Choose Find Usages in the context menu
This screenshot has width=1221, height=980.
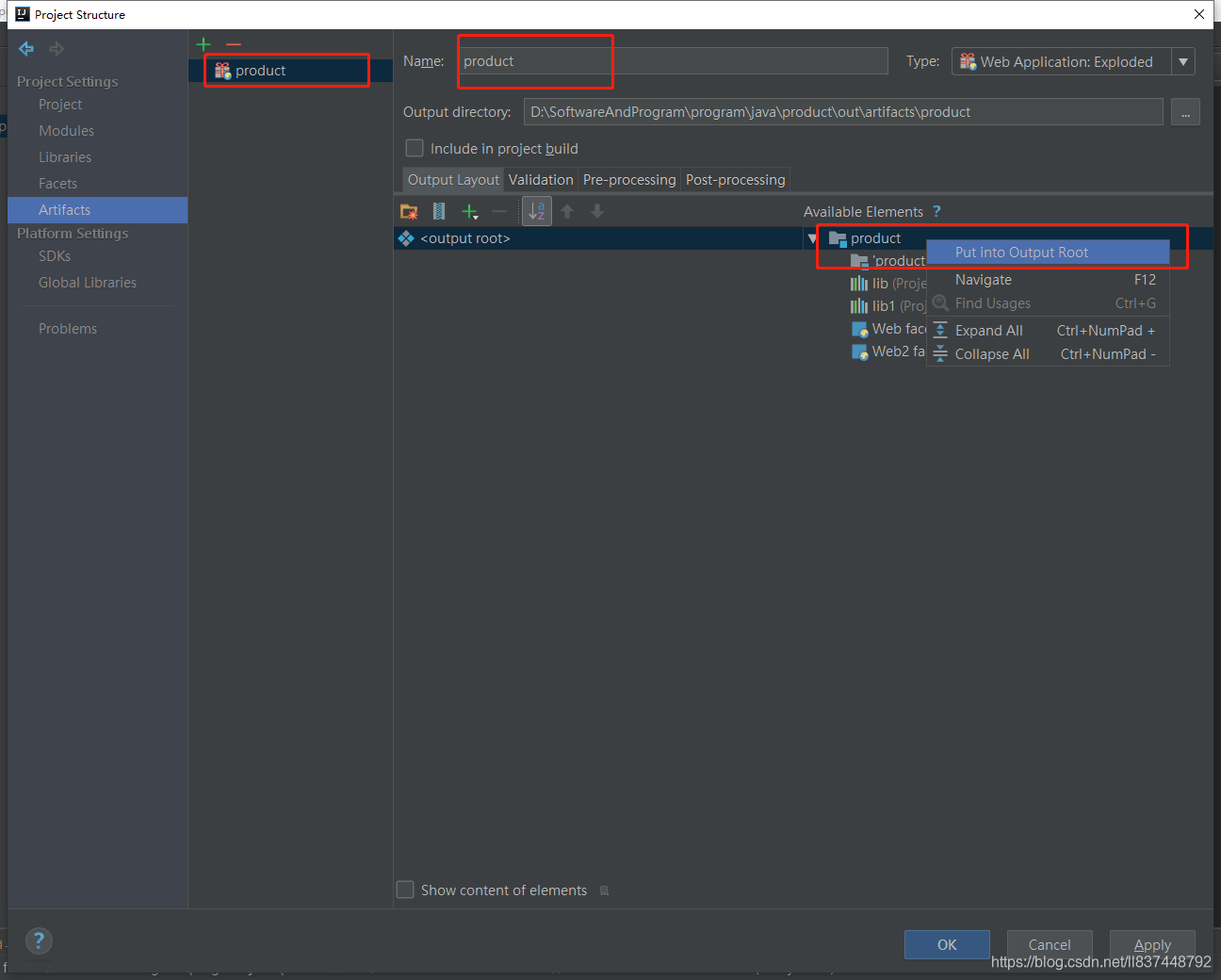pyautogui.click(x=1048, y=303)
